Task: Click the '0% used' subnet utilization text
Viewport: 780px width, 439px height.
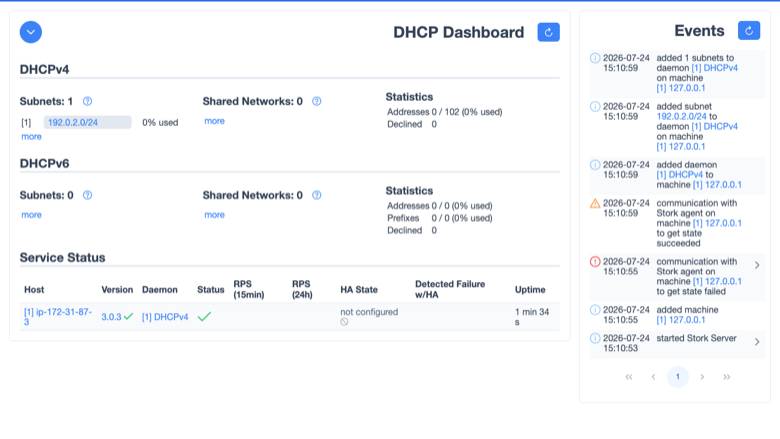Action: 160,122
